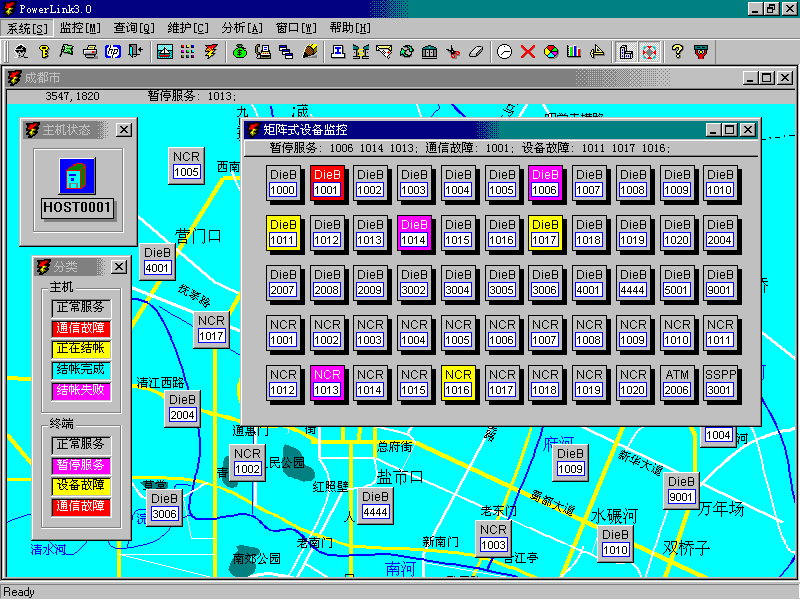Click the clock toolbar icon
The height and width of the screenshot is (600, 800).
coord(504,51)
